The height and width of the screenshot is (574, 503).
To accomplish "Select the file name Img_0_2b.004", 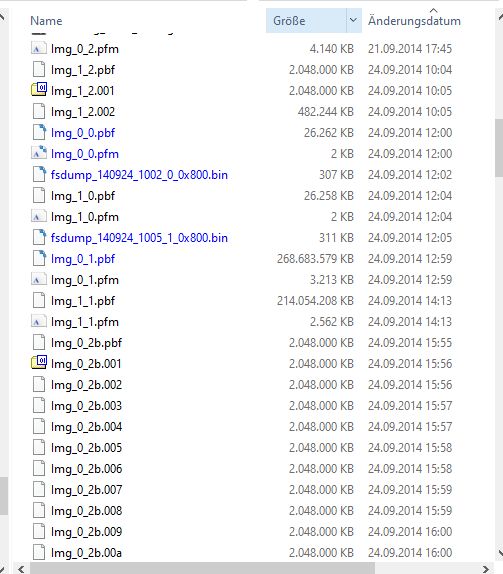I will (x=86, y=427).
